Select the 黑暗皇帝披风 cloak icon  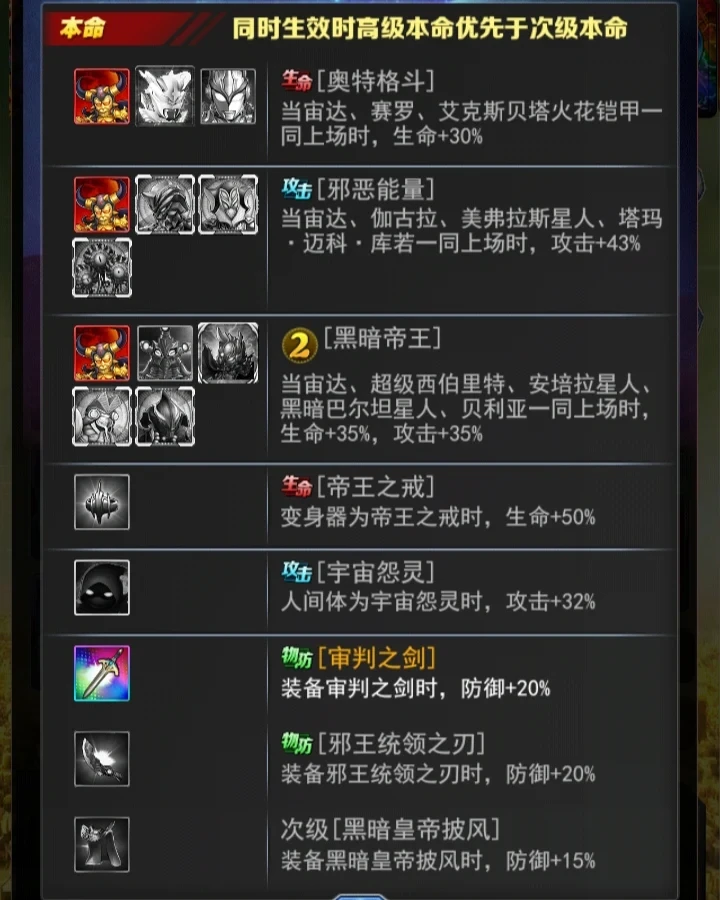pyautogui.click(x=102, y=844)
